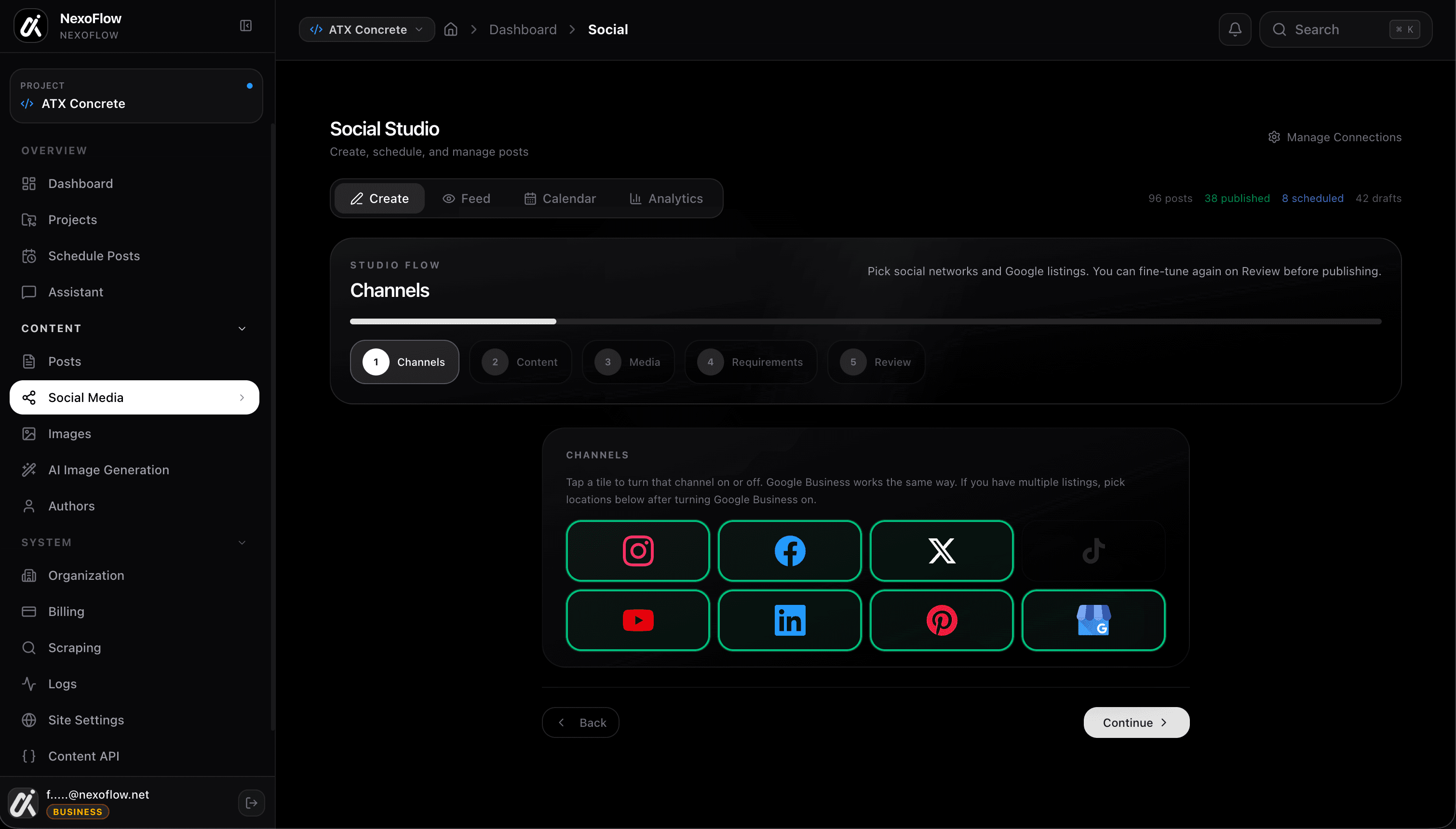Image resolution: width=1456 pixels, height=829 pixels.
Task: Click the Continue button
Action: click(1136, 722)
